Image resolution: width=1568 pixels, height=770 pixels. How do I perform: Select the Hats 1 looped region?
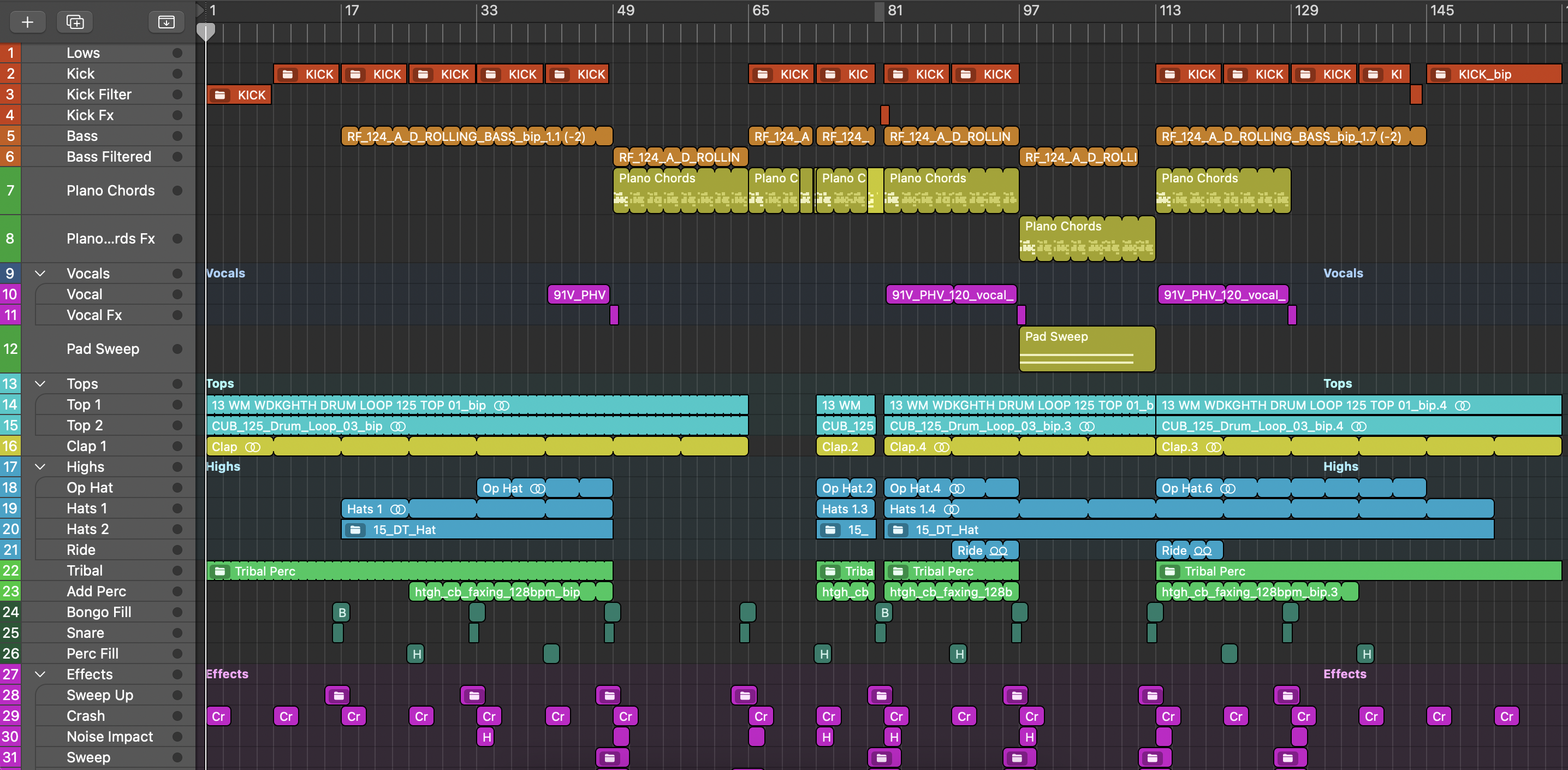point(477,509)
